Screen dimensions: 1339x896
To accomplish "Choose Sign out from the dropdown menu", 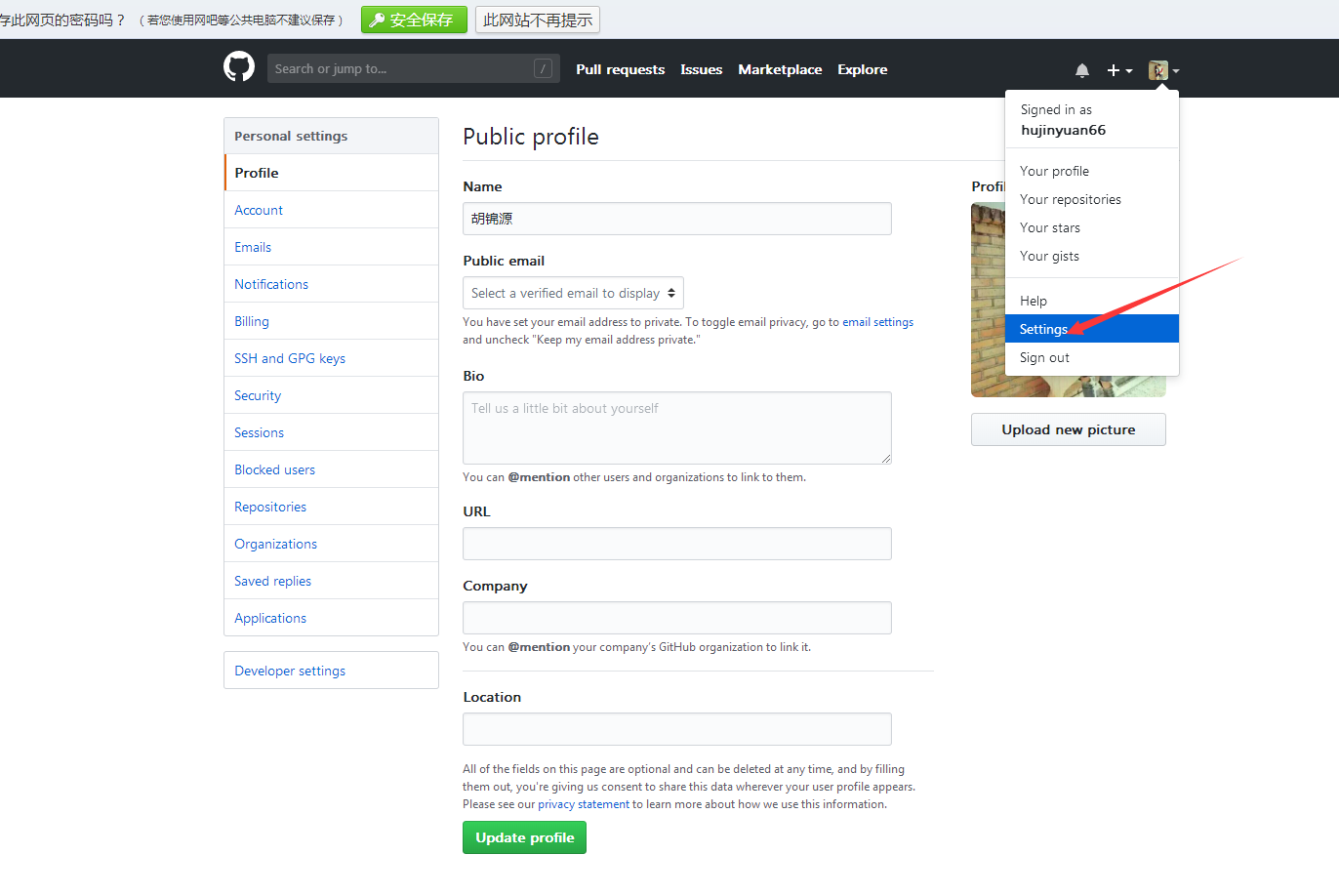I will (1044, 357).
